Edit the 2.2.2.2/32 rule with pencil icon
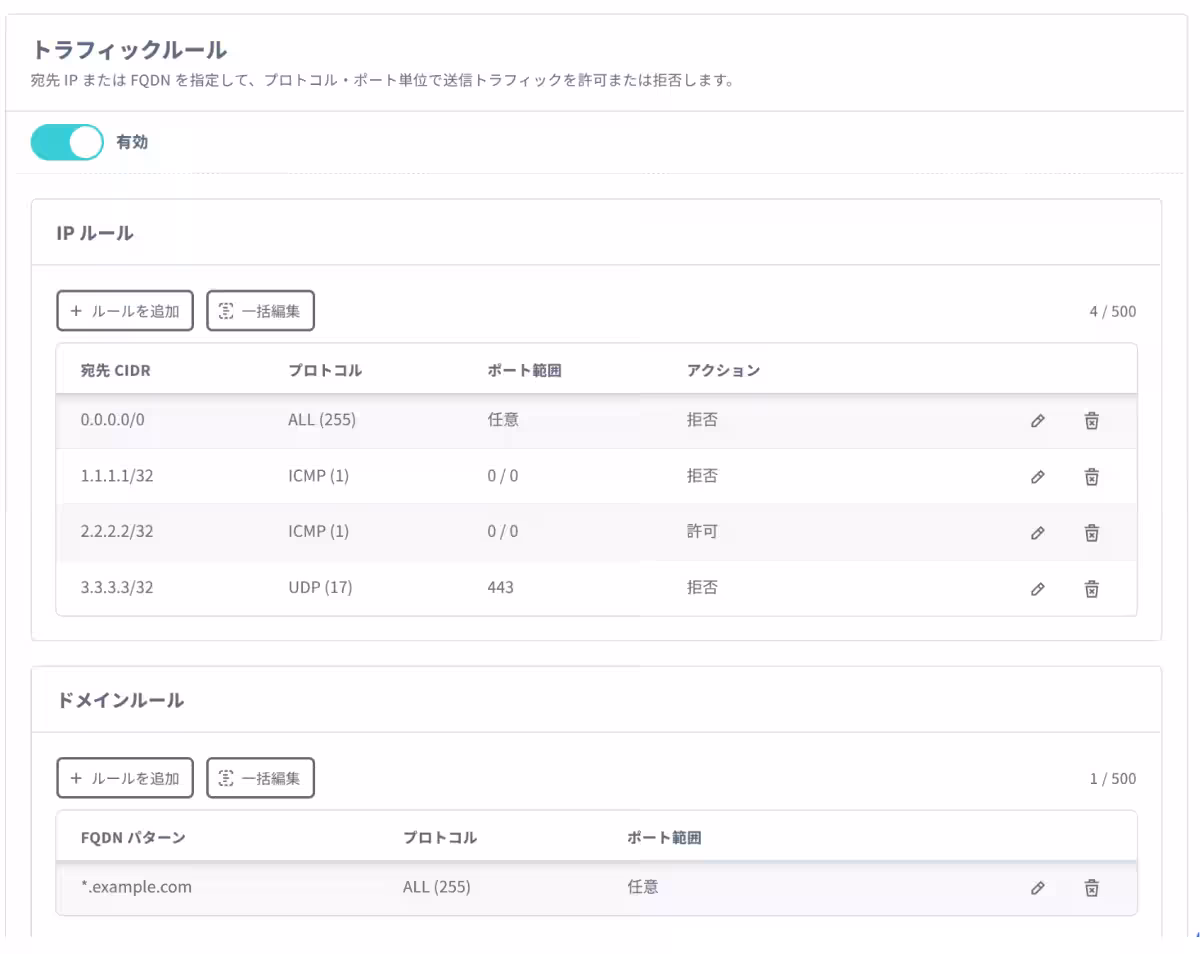 pyautogui.click(x=1038, y=533)
